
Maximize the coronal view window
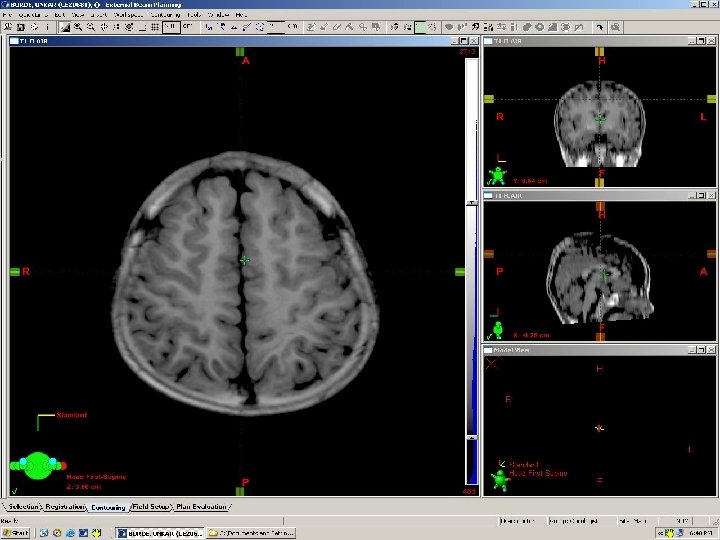coord(702,41)
